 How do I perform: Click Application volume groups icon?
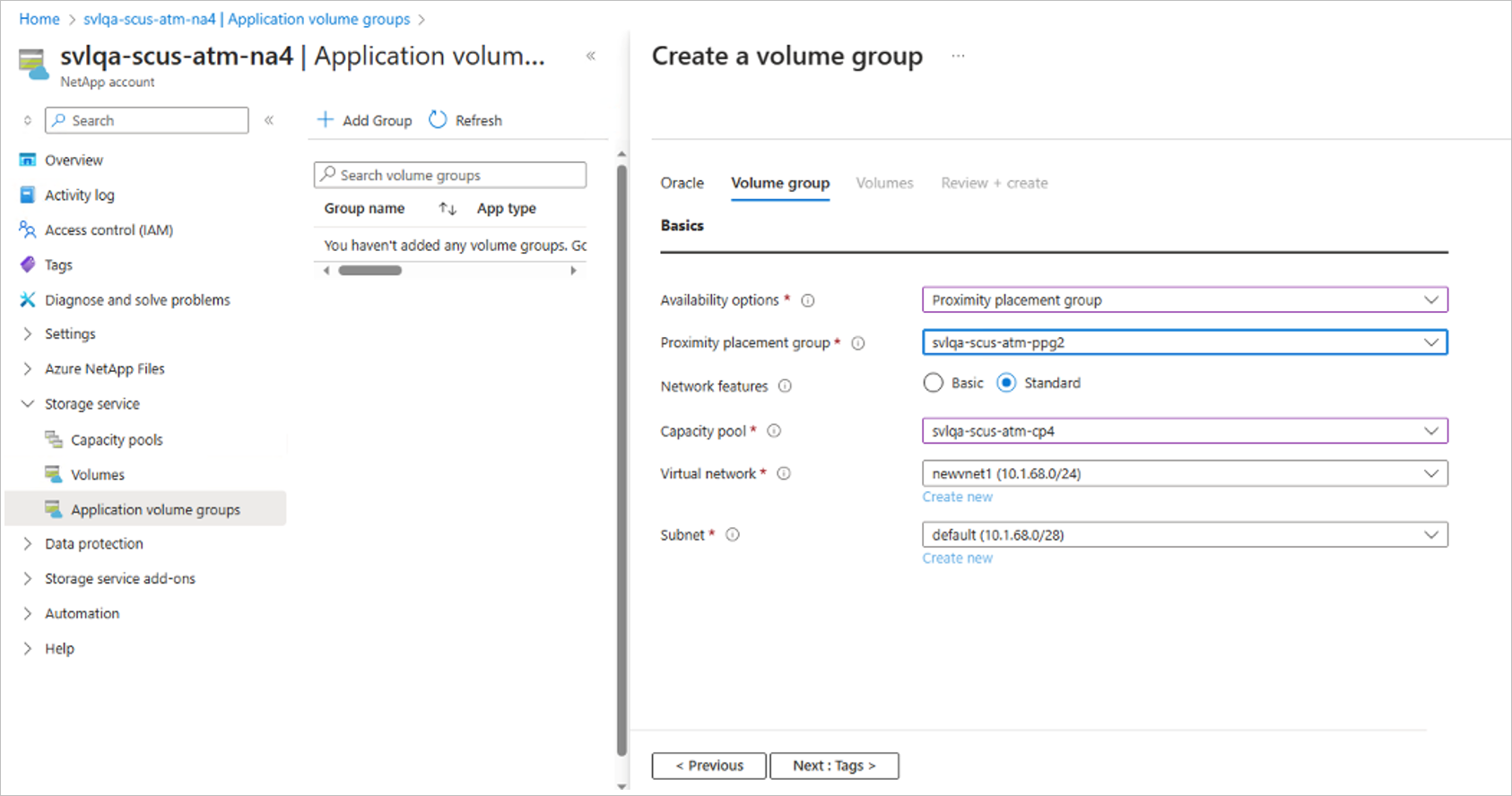pyautogui.click(x=54, y=509)
